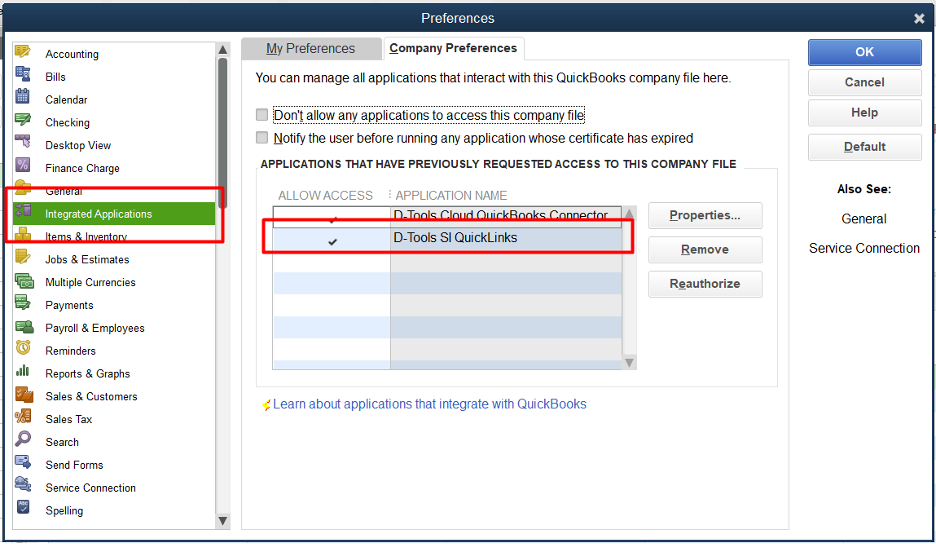Click the Spelling category icon
Viewport: 936px width, 544px height.
click(x=23, y=508)
